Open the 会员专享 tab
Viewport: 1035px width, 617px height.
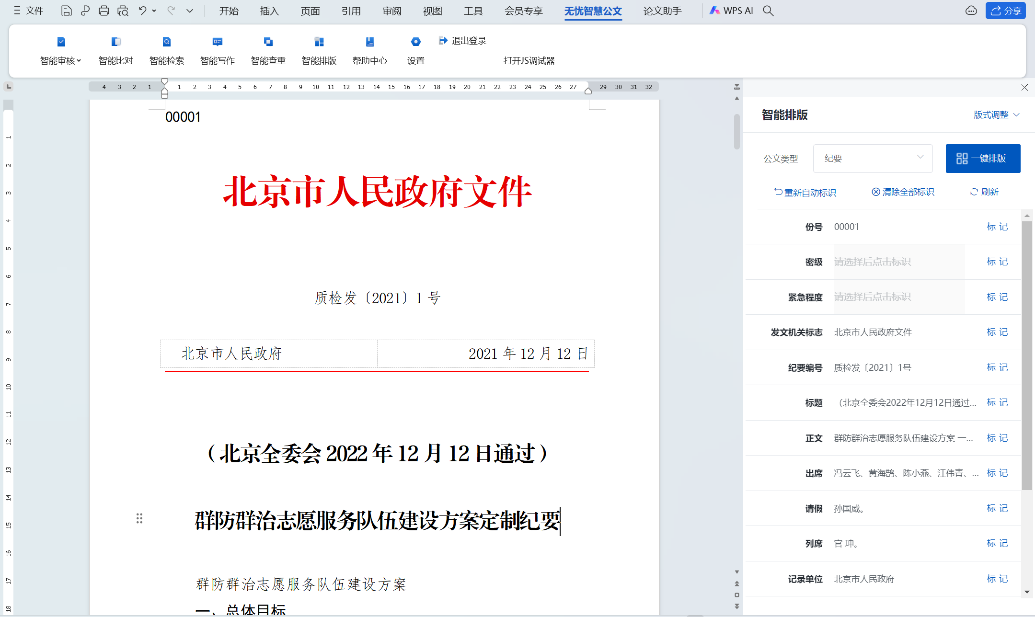click(523, 11)
